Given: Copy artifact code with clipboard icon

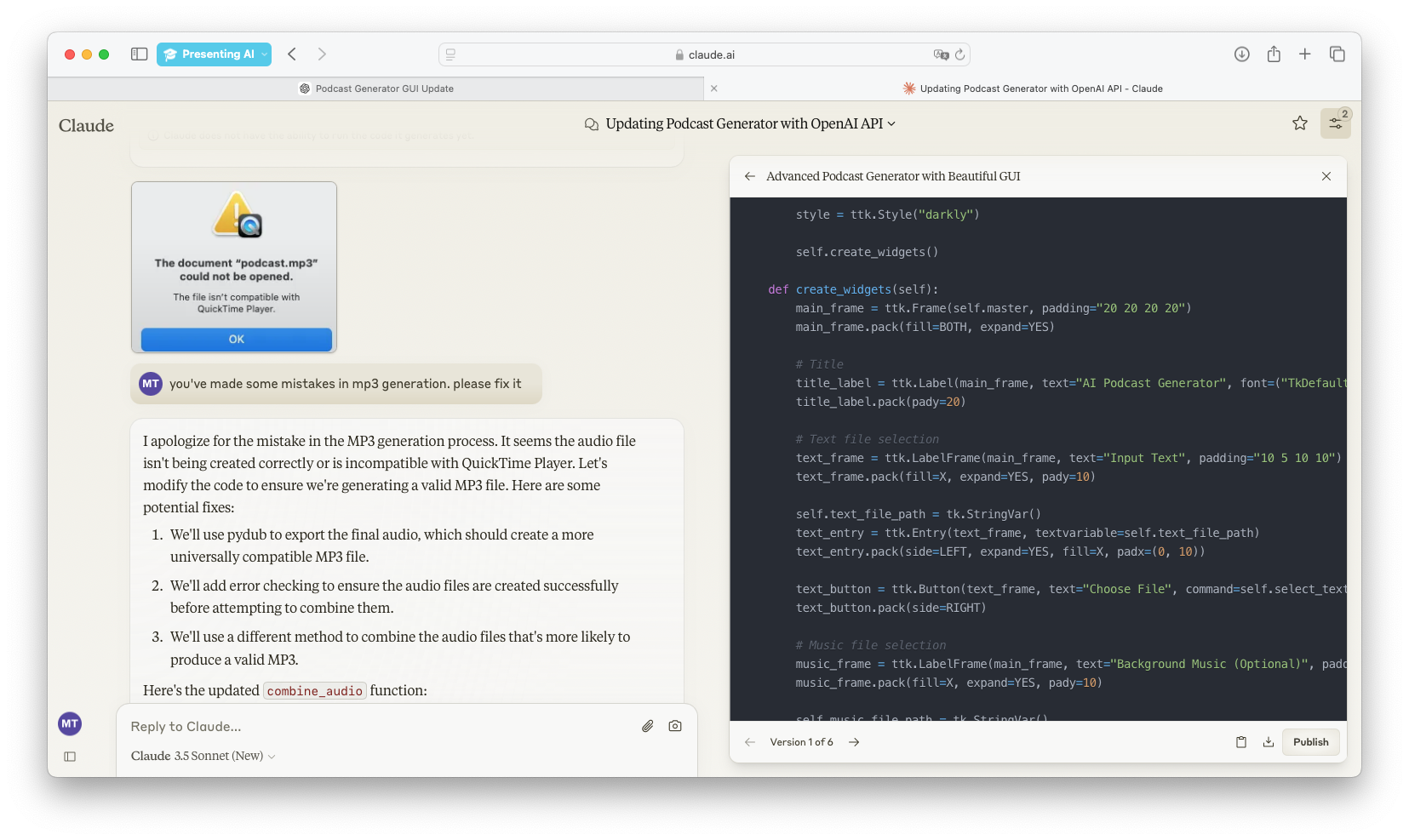Looking at the screenshot, I should click(x=1241, y=742).
